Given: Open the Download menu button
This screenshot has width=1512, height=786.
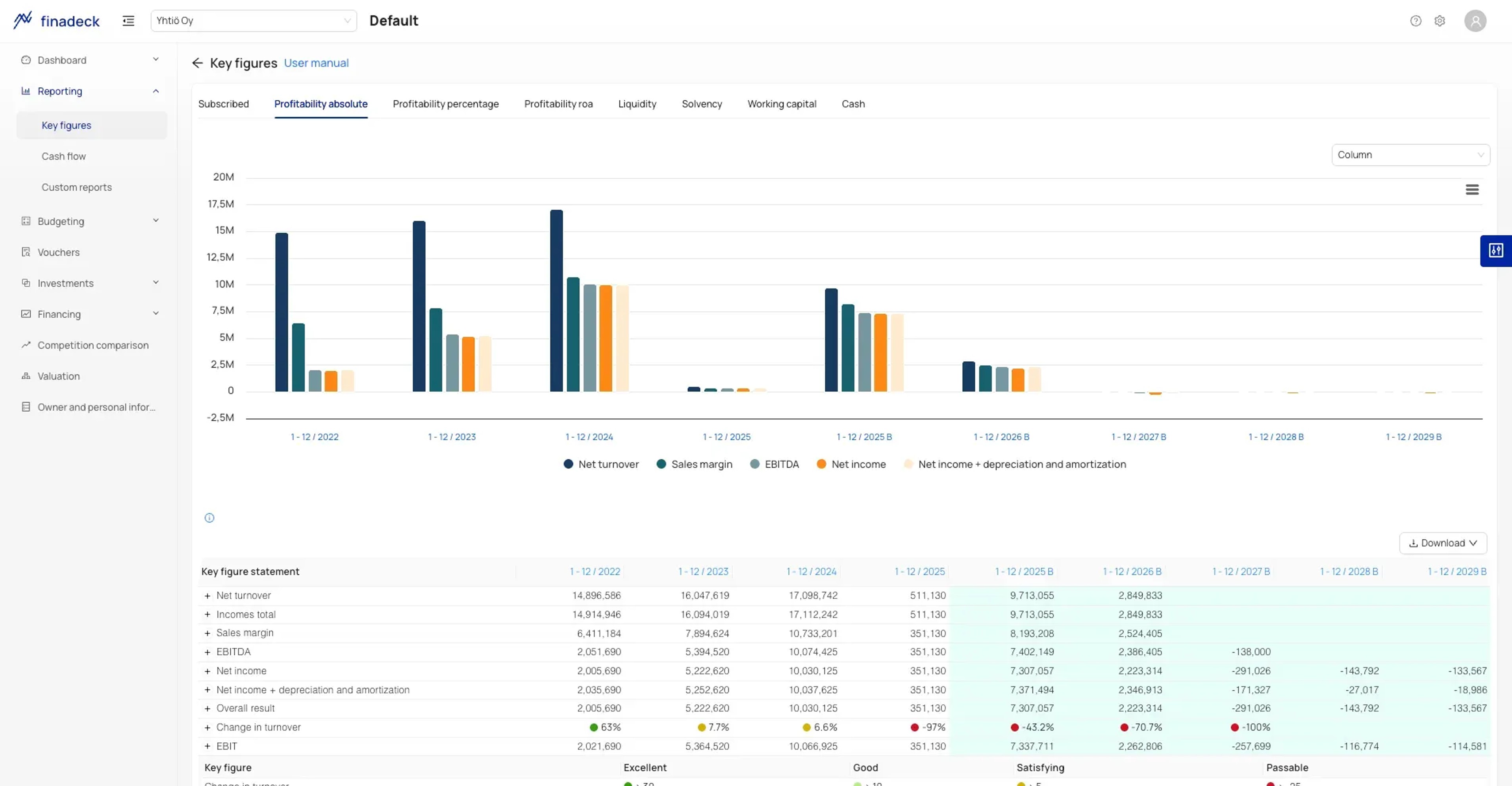Looking at the screenshot, I should click(x=1443, y=543).
